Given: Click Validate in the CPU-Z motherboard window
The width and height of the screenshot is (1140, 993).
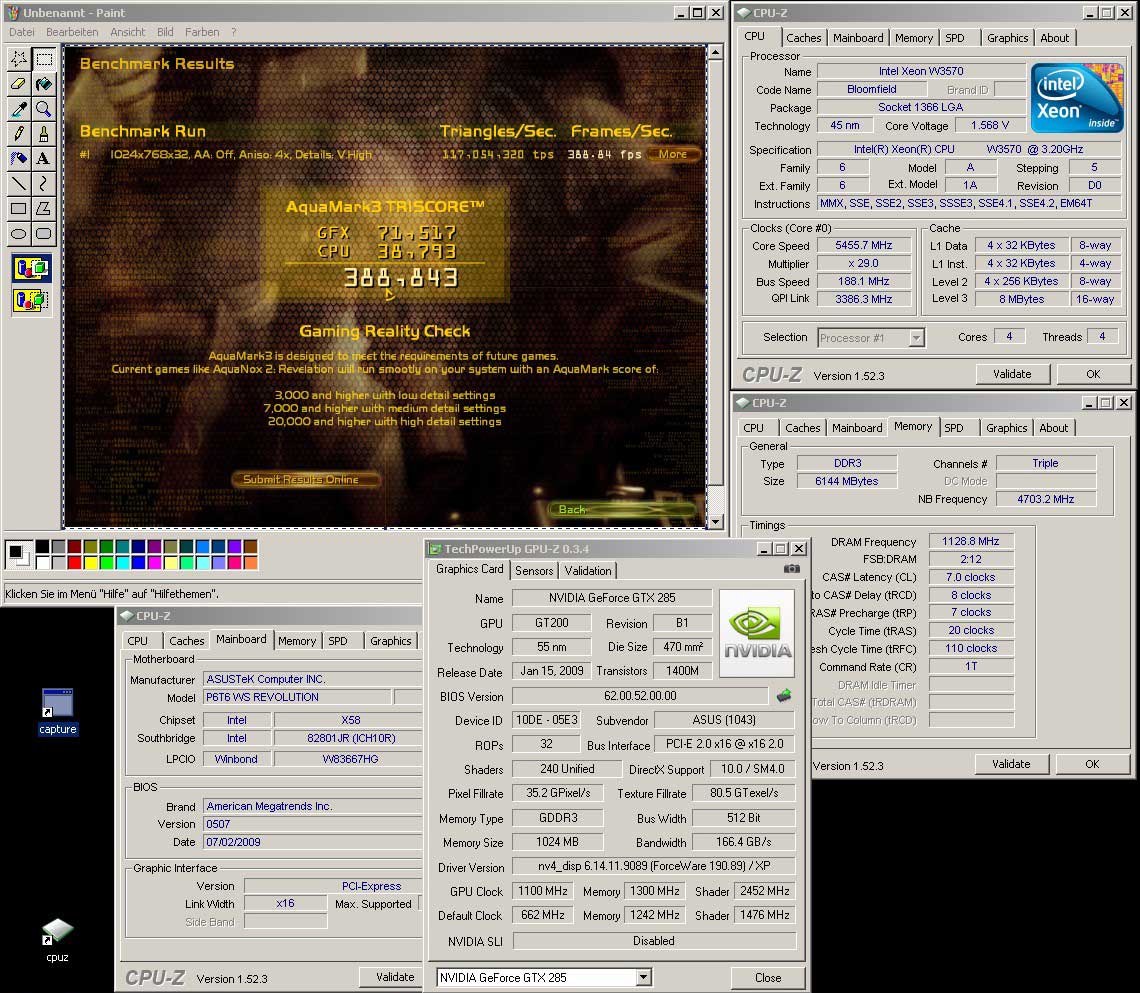Looking at the screenshot, I should 390,977.
